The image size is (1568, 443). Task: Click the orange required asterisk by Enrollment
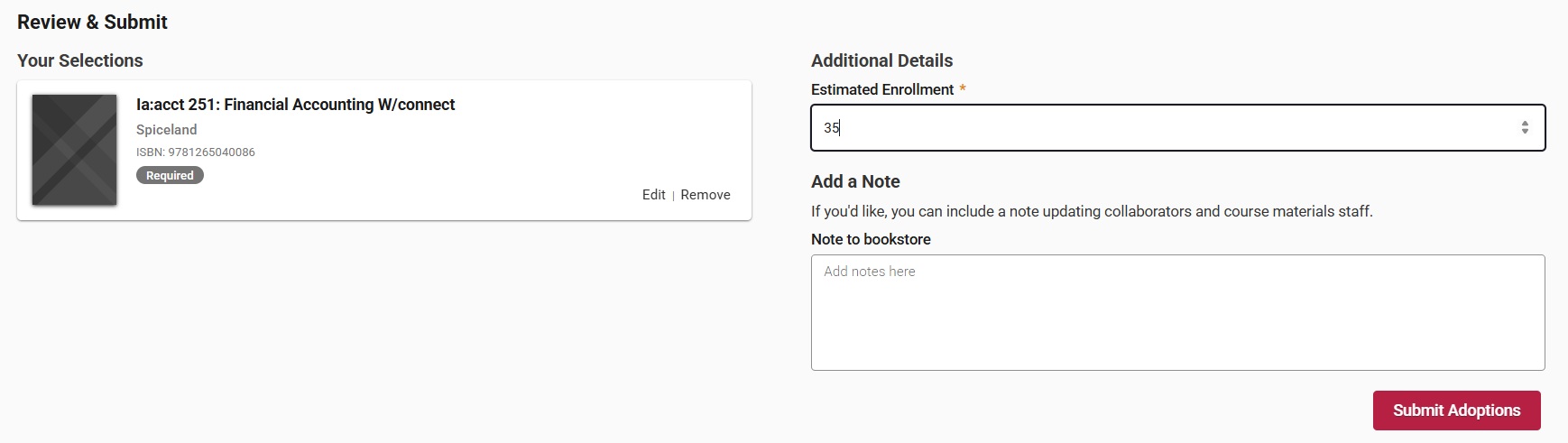[962, 88]
